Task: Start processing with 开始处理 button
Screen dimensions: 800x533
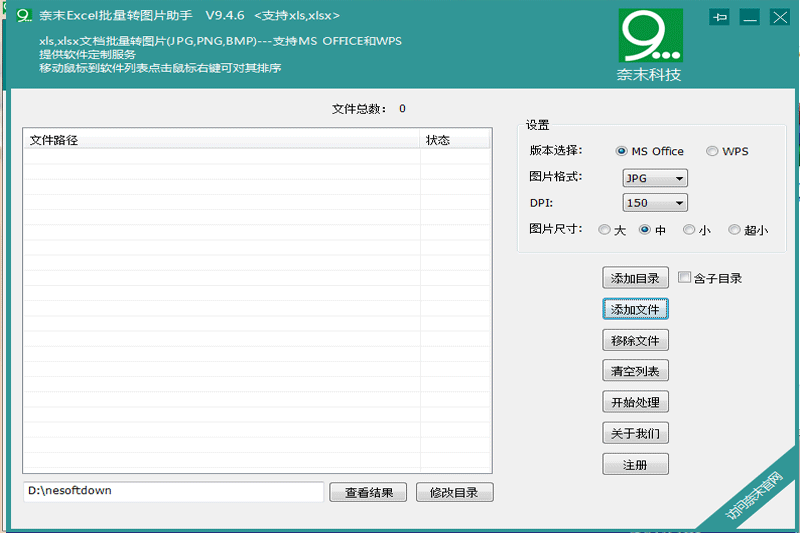Action: 635,403
